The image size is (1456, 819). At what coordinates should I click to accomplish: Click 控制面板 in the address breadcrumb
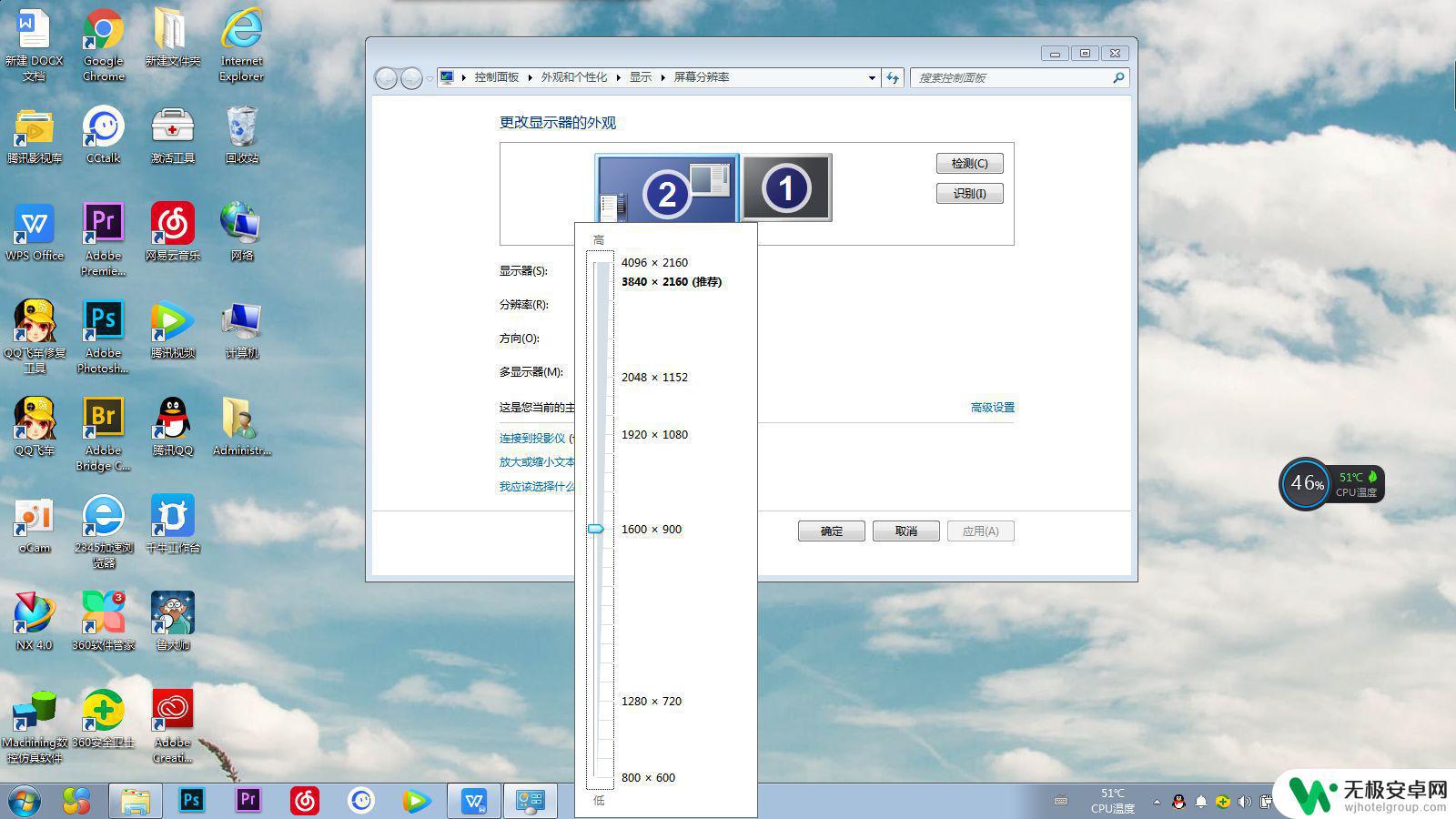click(x=496, y=77)
